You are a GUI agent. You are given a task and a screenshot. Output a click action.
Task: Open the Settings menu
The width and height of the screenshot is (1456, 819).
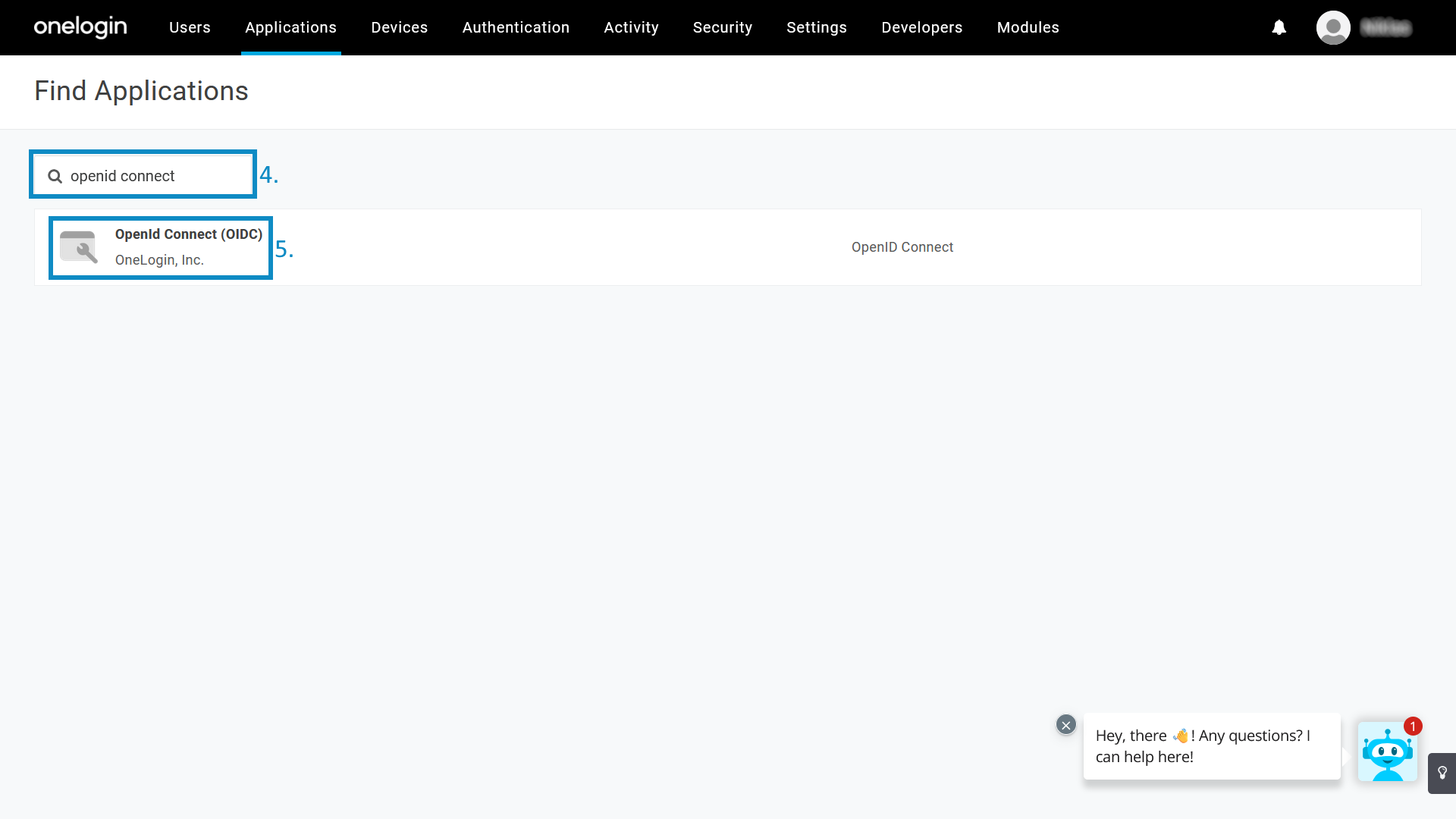pyautogui.click(x=817, y=27)
